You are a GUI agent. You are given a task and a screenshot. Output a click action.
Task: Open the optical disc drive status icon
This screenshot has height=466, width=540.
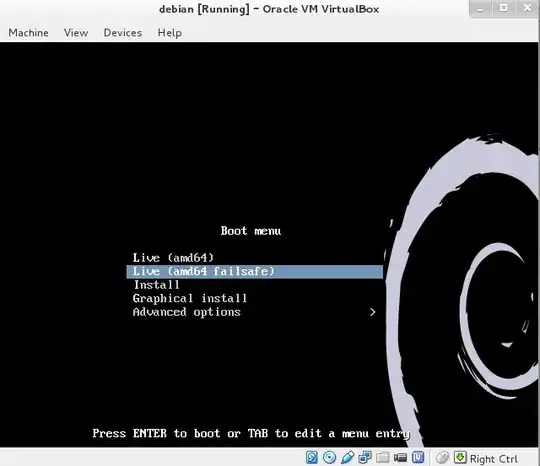click(330, 457)
